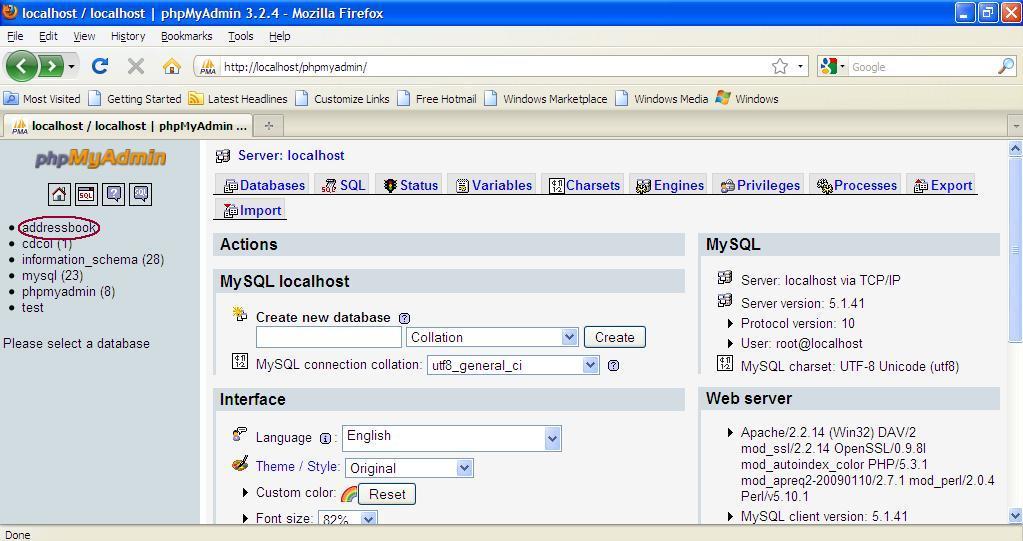The width and height of the screenshot is (1023, 541).
Task: Switch to the Charsets tab
Action: (x=585, y=185)
